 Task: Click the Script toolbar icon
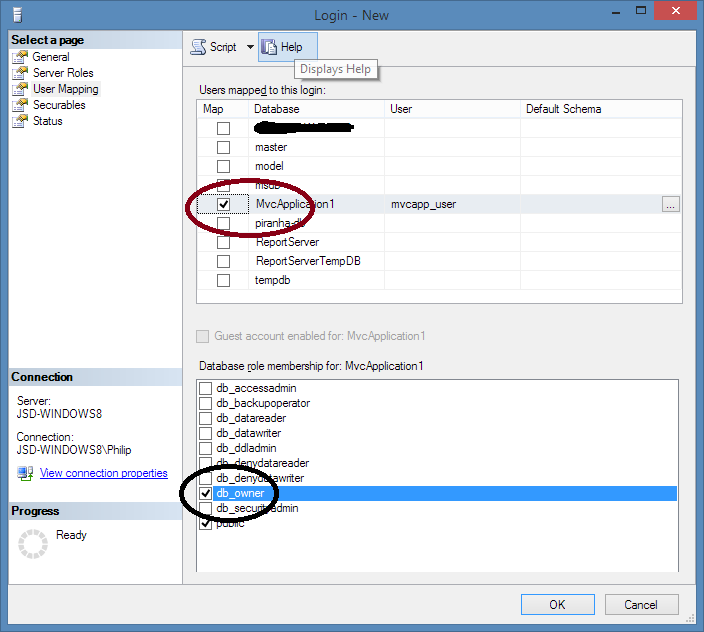(x=199, y=47)
